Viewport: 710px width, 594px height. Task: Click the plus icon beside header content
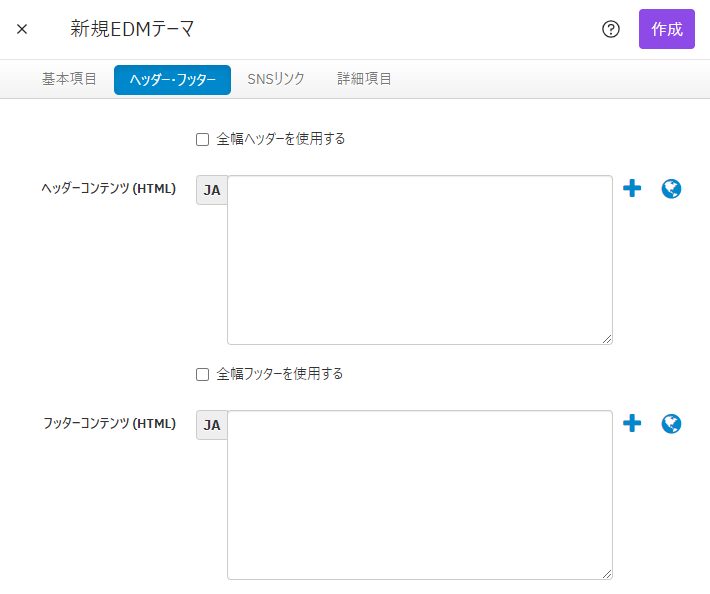coord(632,189)
